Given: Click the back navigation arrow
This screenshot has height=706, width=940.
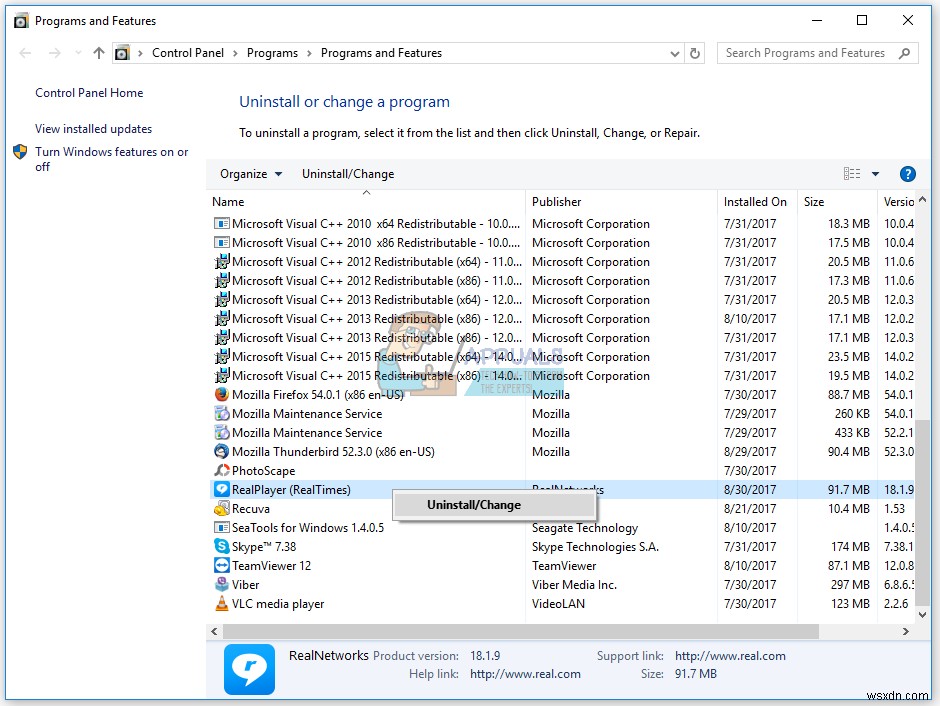Looking at the screenshot, I should click(x=25, y=53).
